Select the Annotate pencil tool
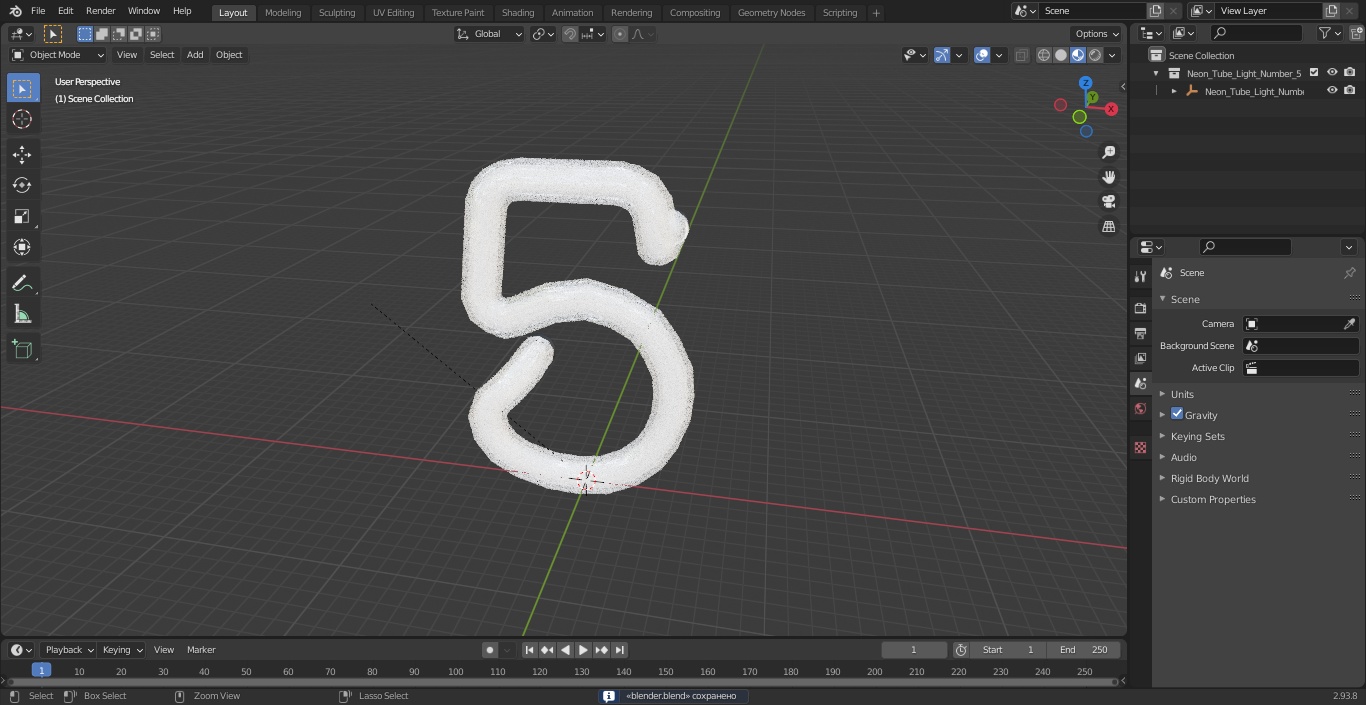The height and width of the screenshot is (705, 1366). [x=22, y=284]
